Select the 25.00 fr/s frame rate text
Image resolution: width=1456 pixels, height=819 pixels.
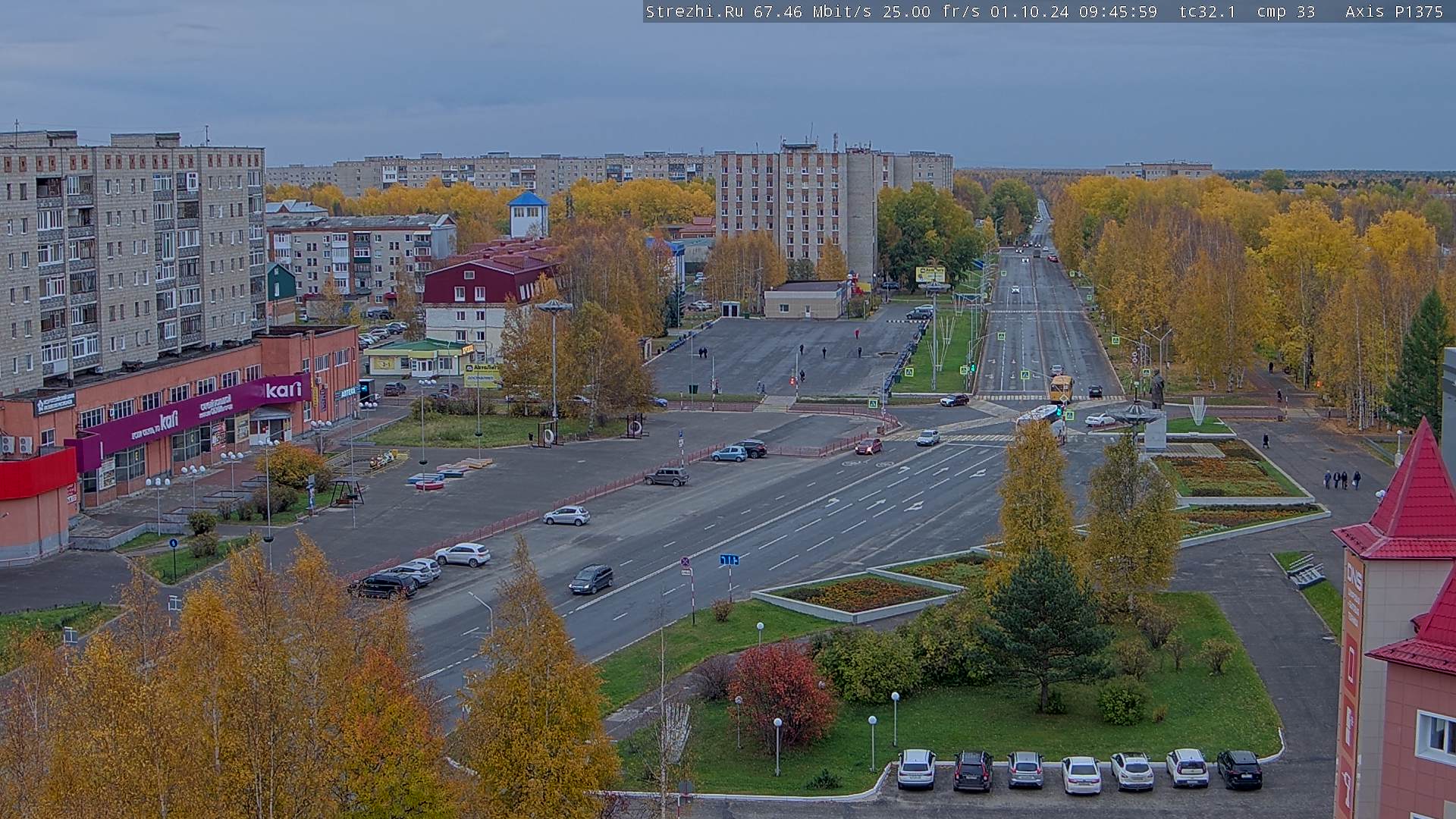coord(931,11)
